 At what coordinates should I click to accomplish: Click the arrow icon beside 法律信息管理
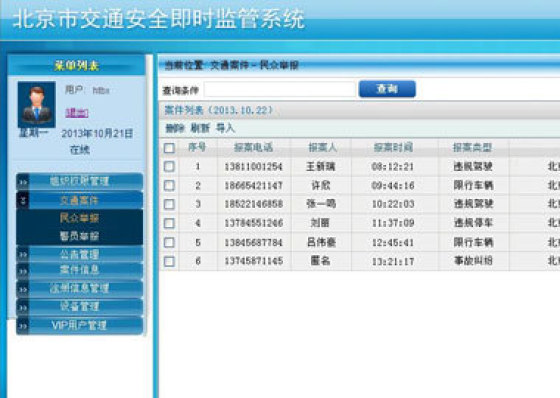pyautogui.click(x=23, y=289)
